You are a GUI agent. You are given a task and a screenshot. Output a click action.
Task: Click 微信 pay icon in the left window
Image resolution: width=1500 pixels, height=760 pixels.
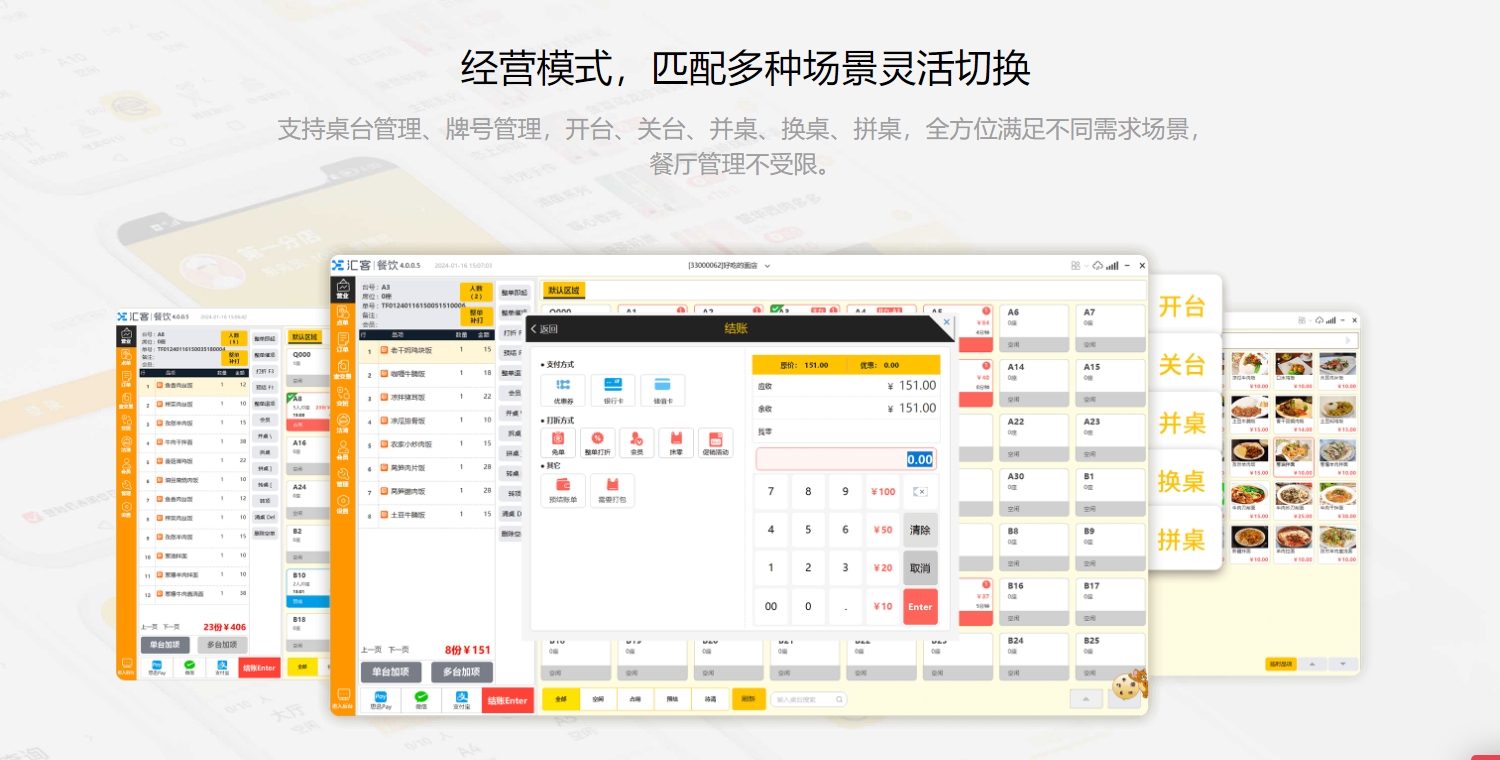pyautogui.click(x=189, y=667)
